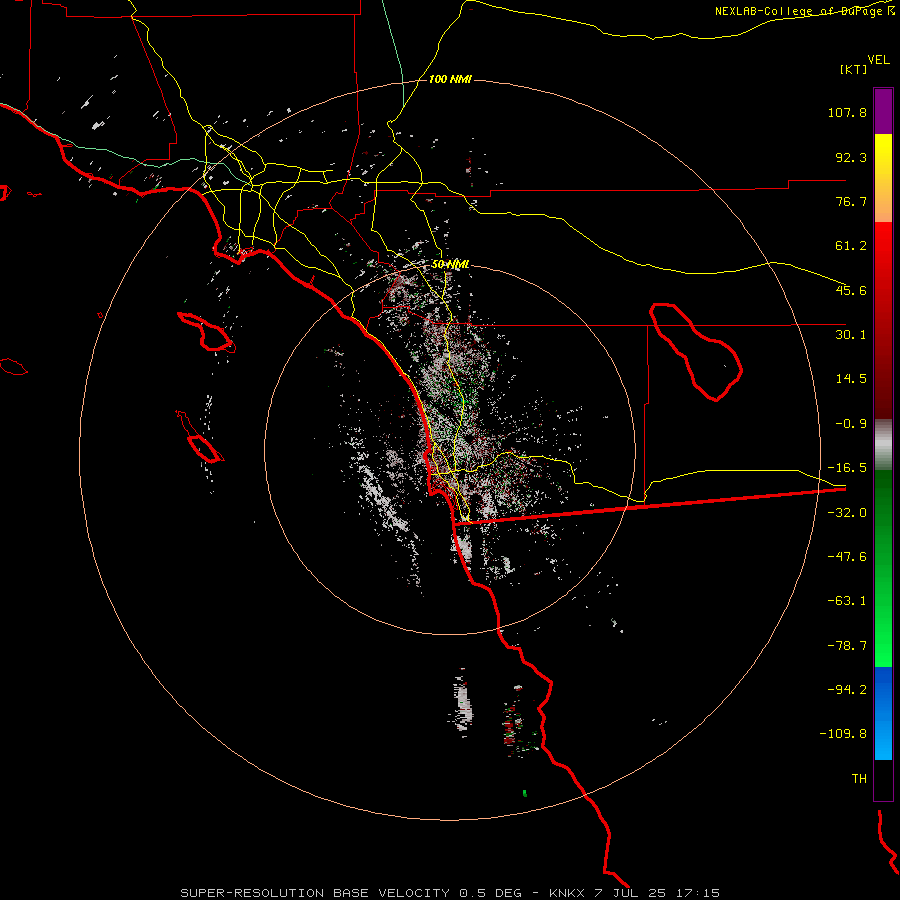The width and height of the screenshot is (900, 900).
Task: Click the "50 NMI" range ring label
Action: click(450, 265)
